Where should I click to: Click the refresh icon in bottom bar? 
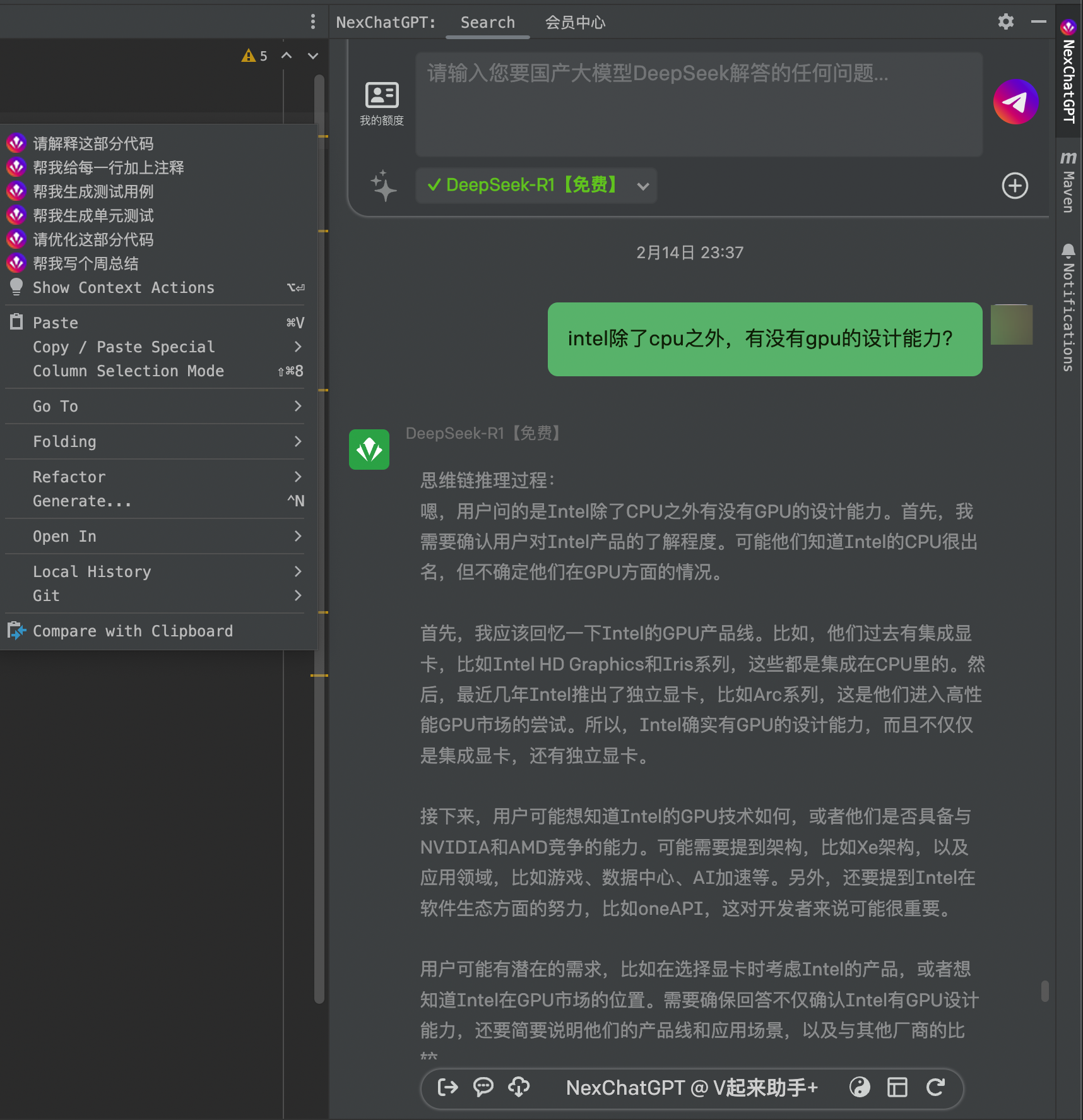point(935,1087)
